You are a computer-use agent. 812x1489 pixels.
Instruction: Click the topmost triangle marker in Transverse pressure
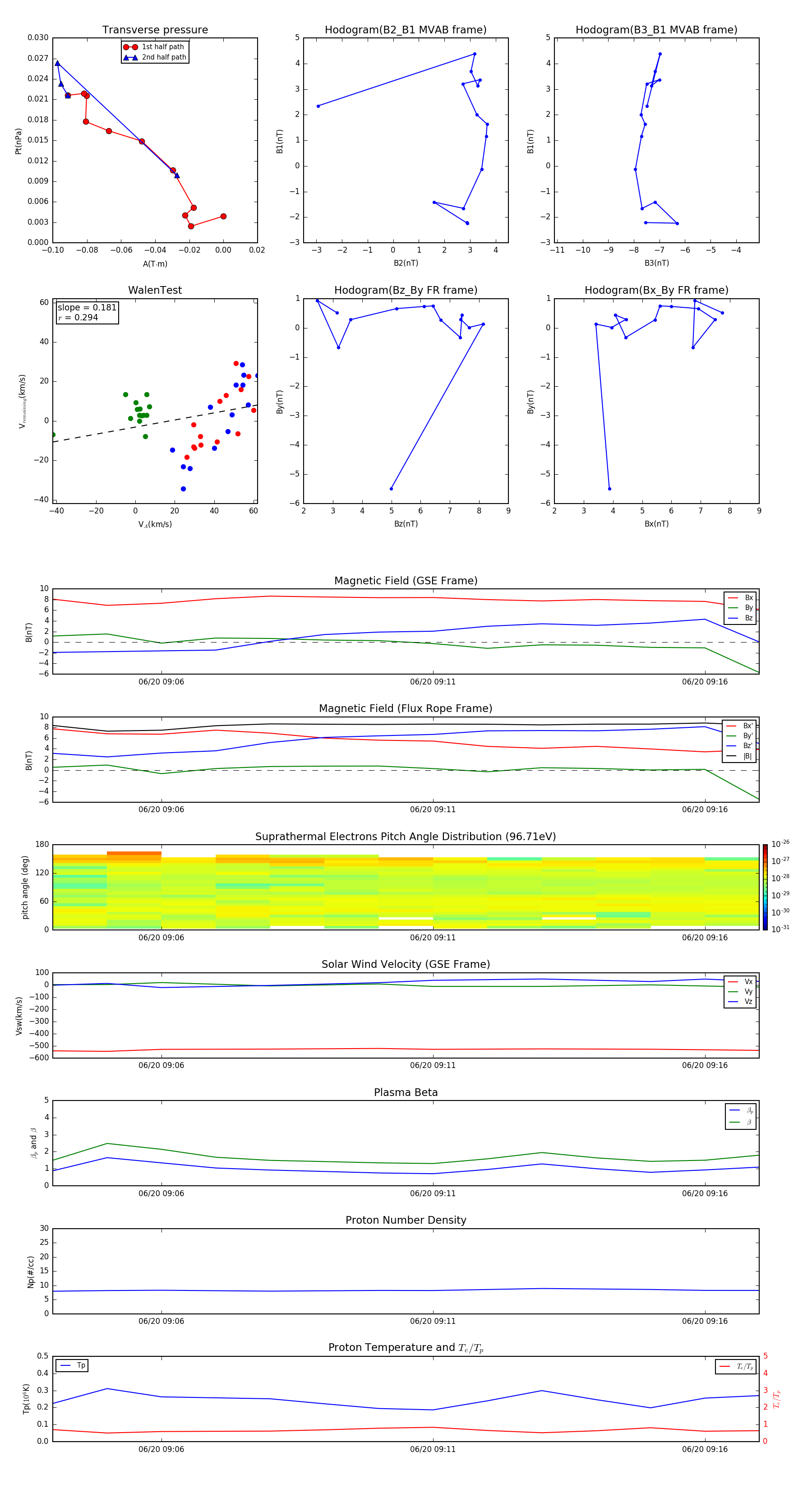pyautogui.click(x=57, y=63)
